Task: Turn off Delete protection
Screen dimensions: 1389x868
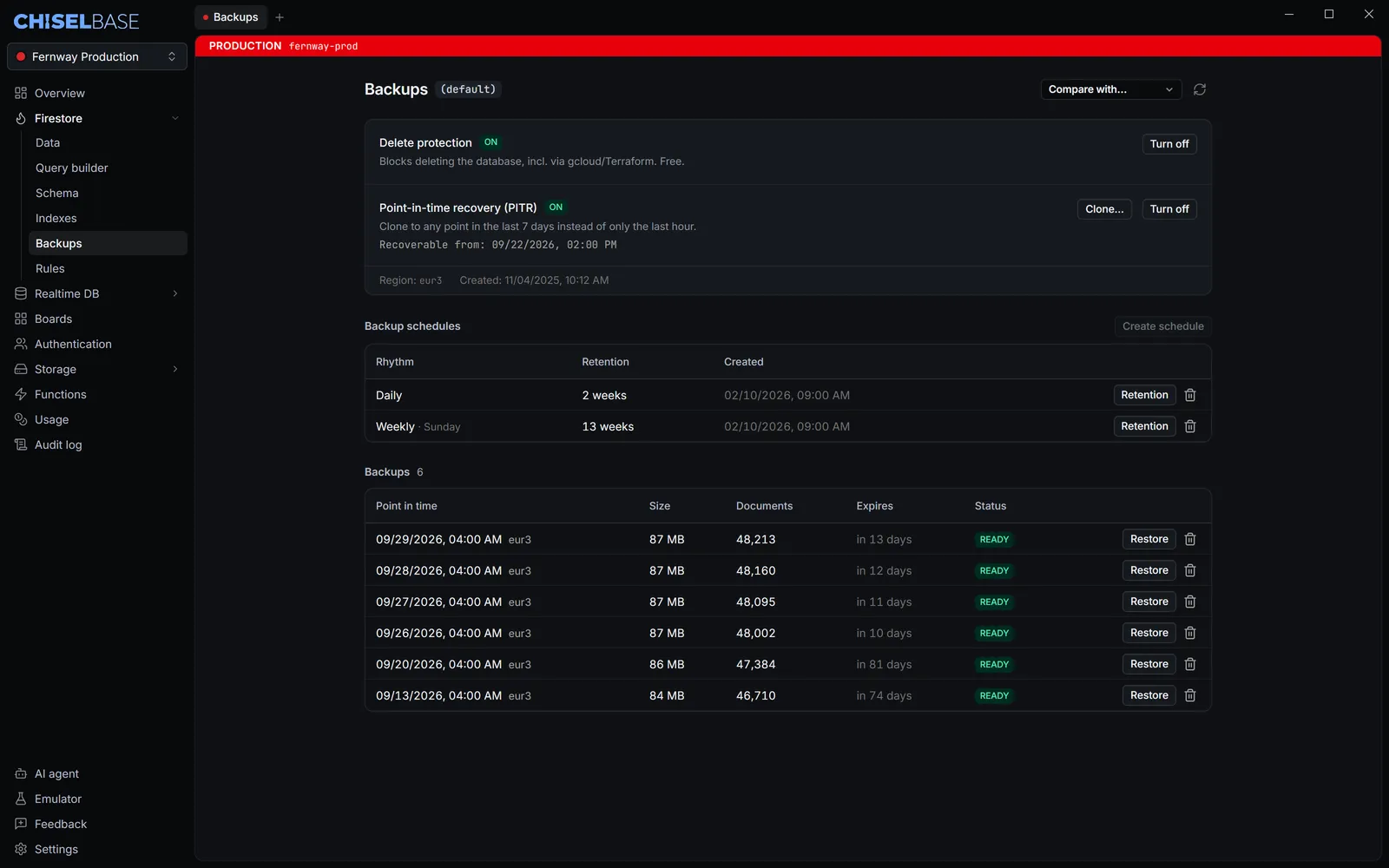Action: pyautogui.click(x=1169, y=144)
